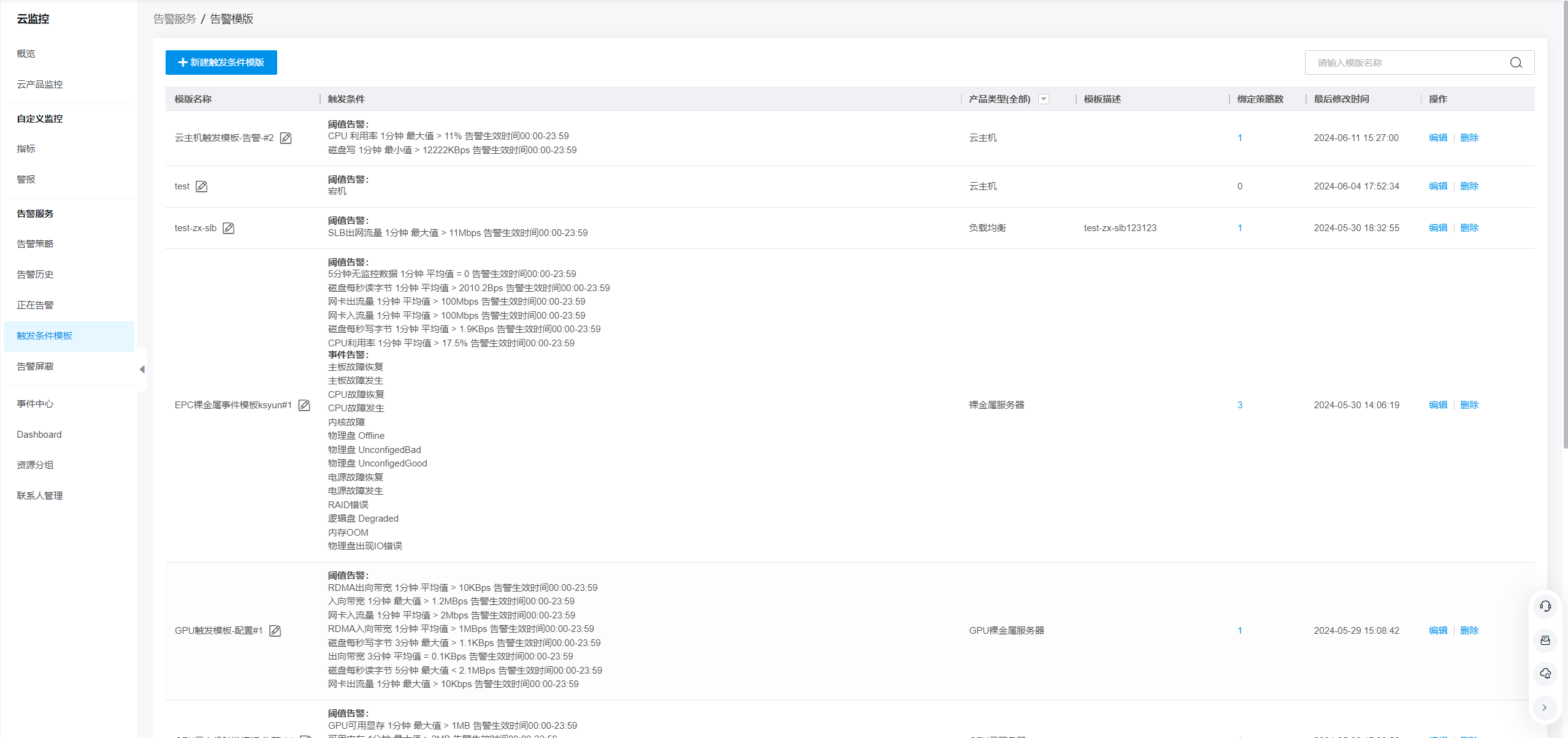Viewport: 1568px width, 738px height.
Task: Click the search magnifier icon
Action: pyautogui.click(x=1516, y=63)
